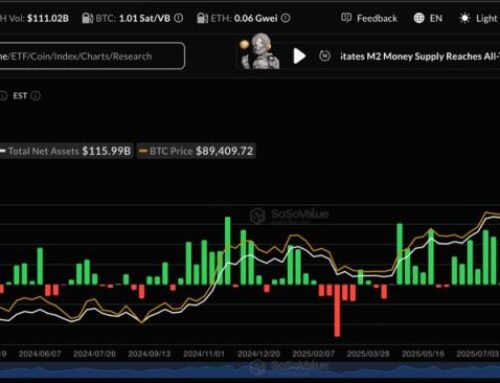
Task: Click 2025/03/28 date axis label
Action: click(368, 354)
